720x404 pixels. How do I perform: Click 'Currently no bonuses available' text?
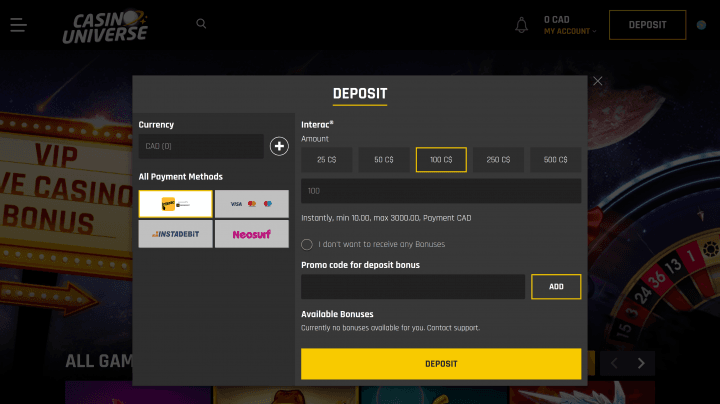coord(390,328)
